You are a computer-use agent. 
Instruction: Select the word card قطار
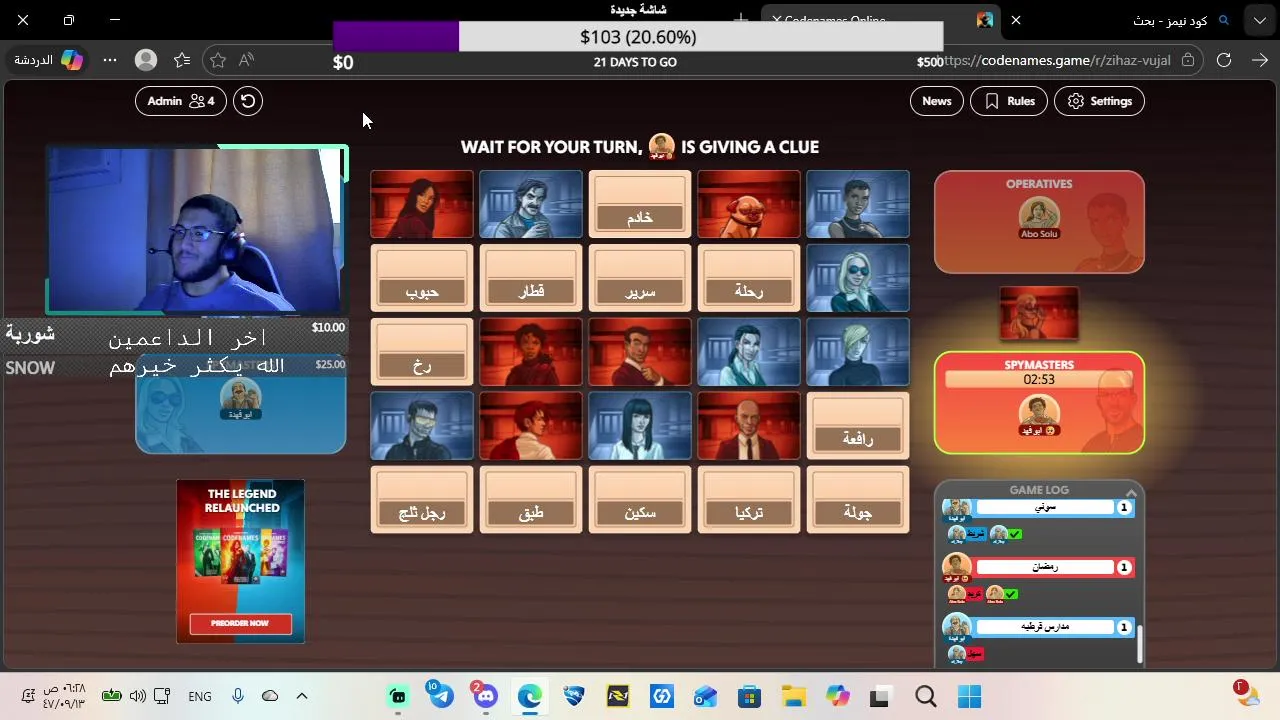(531, 278)
